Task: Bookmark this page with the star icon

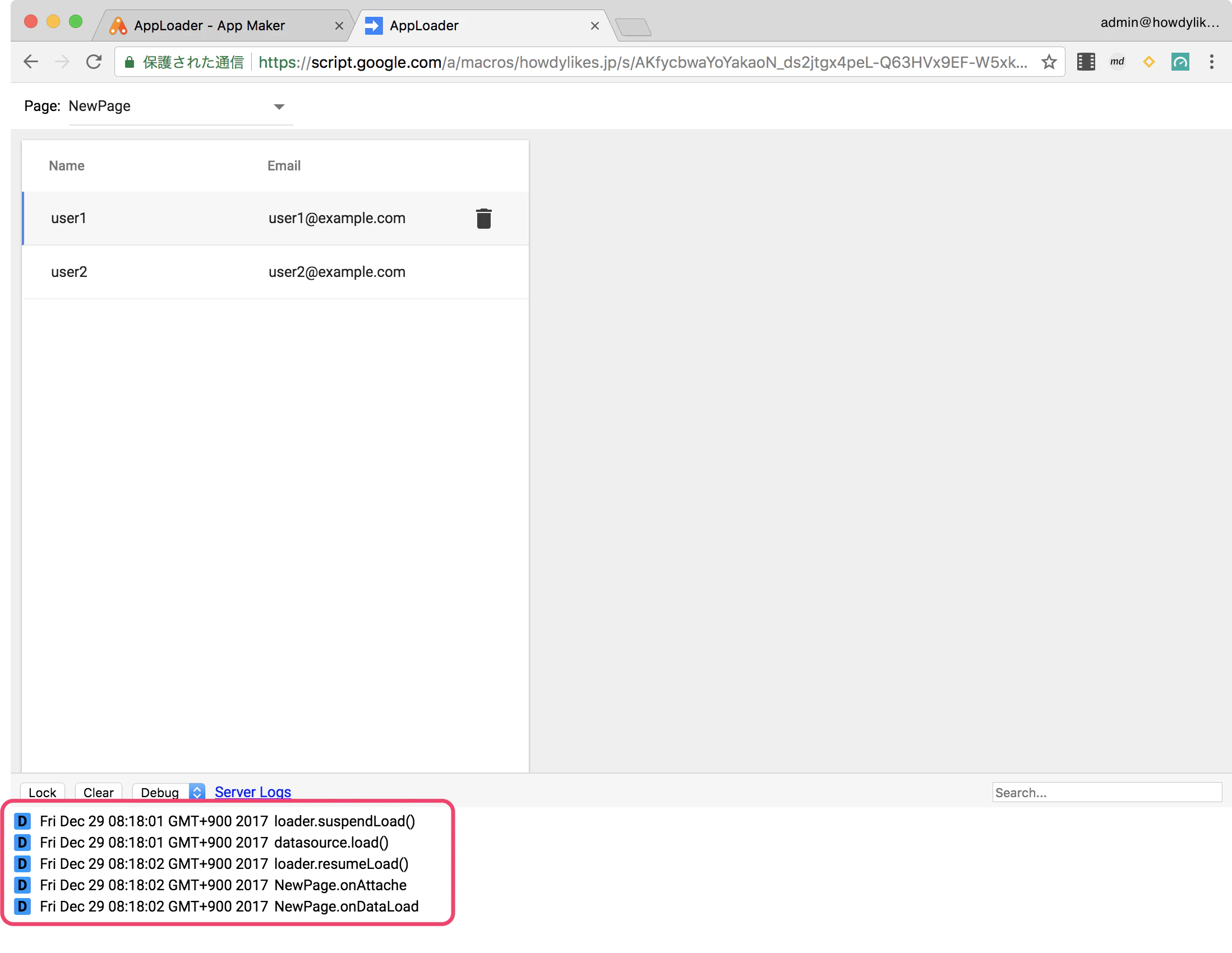Action: point(1049,62)
